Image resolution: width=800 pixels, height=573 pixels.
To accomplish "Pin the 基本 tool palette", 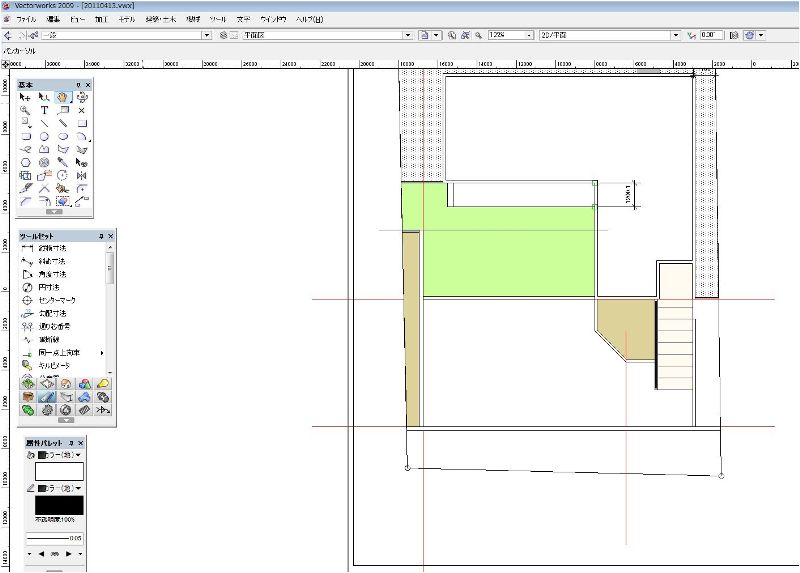I will point(79,85).
